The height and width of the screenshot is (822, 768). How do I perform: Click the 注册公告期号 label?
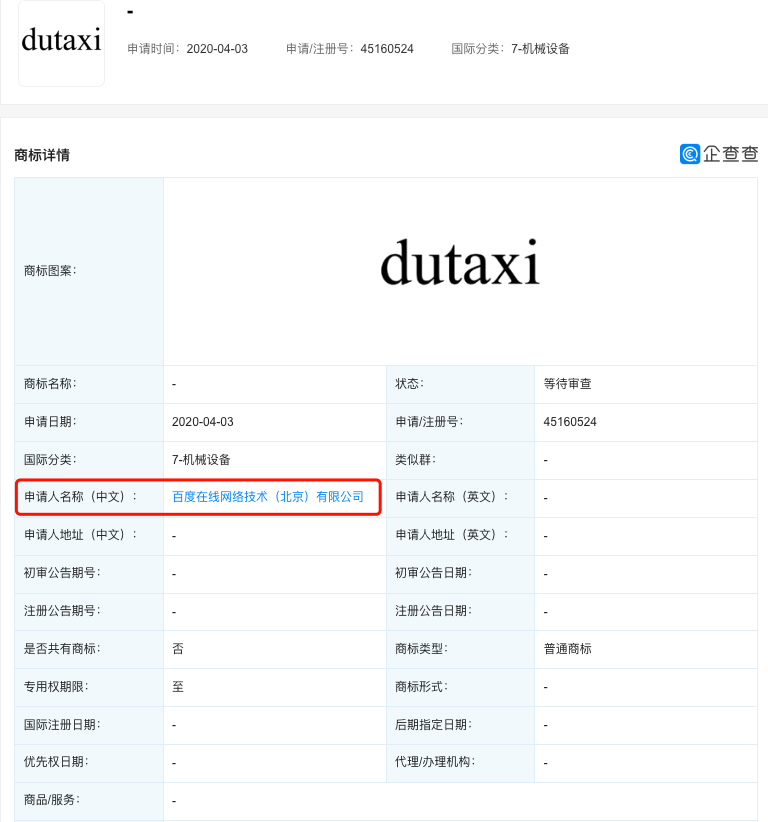[62, 611]
